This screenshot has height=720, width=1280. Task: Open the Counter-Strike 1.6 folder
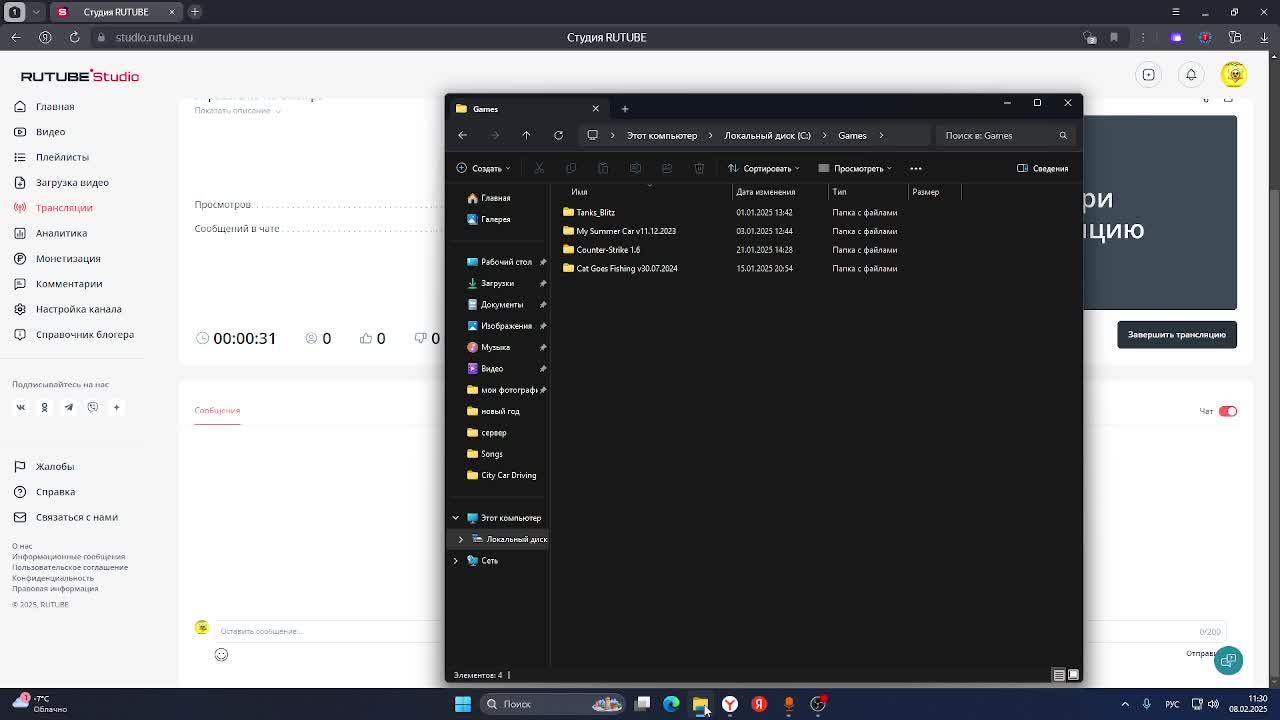click(x=607, y=250)
